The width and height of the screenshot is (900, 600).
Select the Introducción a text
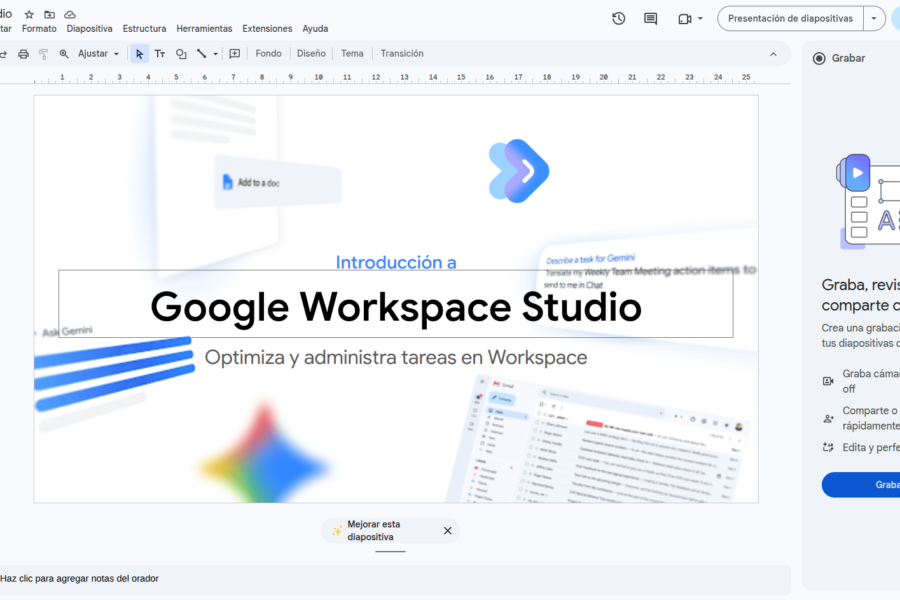point(396,262)
